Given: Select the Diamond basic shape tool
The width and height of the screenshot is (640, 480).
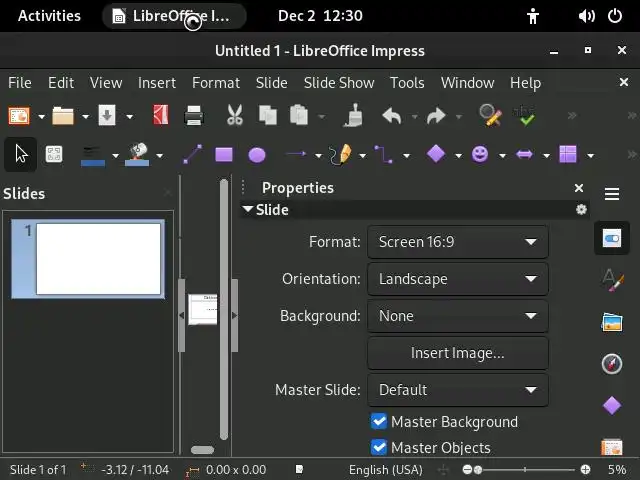Looking at the screenshot, I should (x=436, y=154).
